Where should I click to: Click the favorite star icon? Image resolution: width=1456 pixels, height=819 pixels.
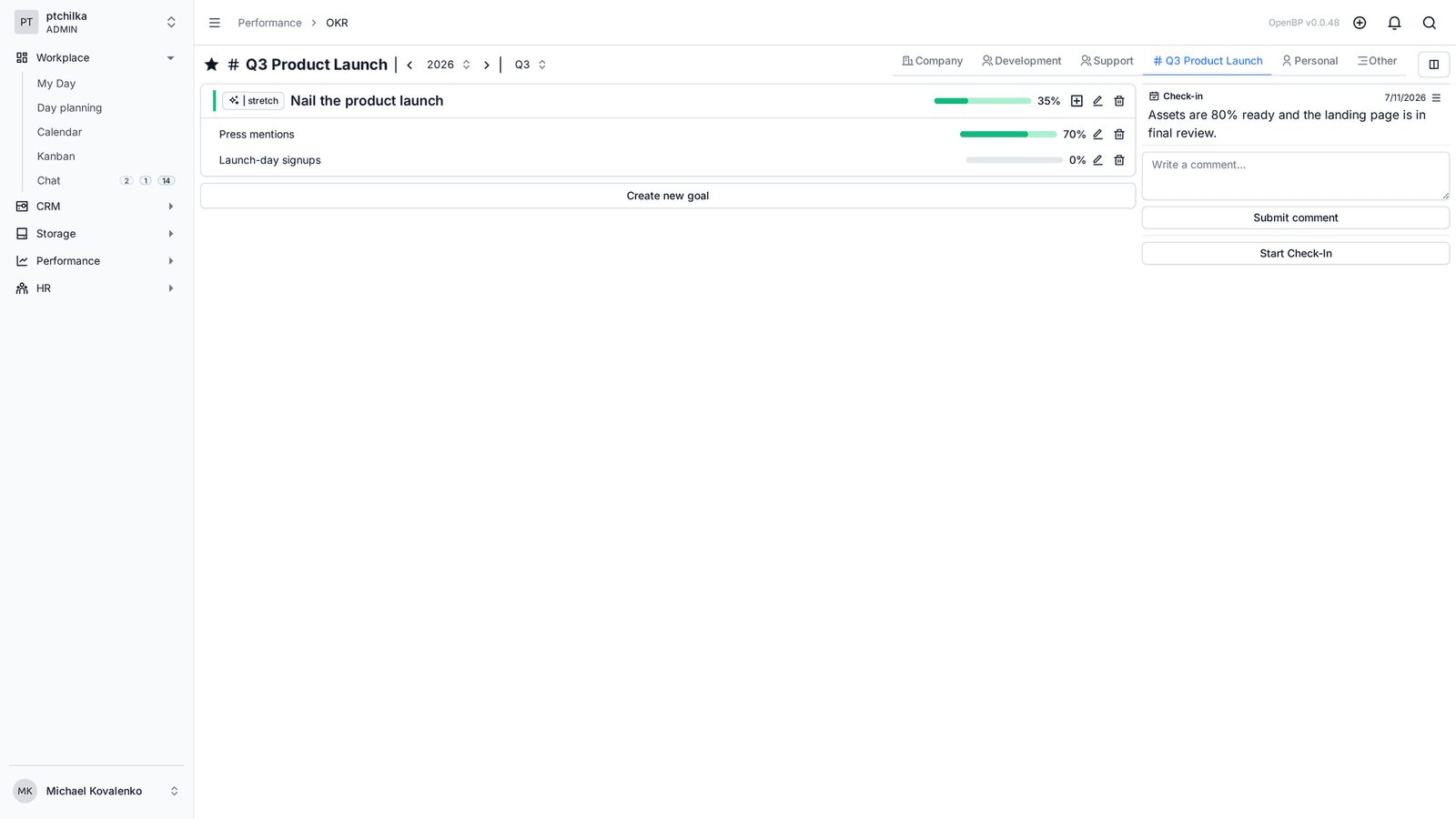pyautogui.click(x=211, y=65)
